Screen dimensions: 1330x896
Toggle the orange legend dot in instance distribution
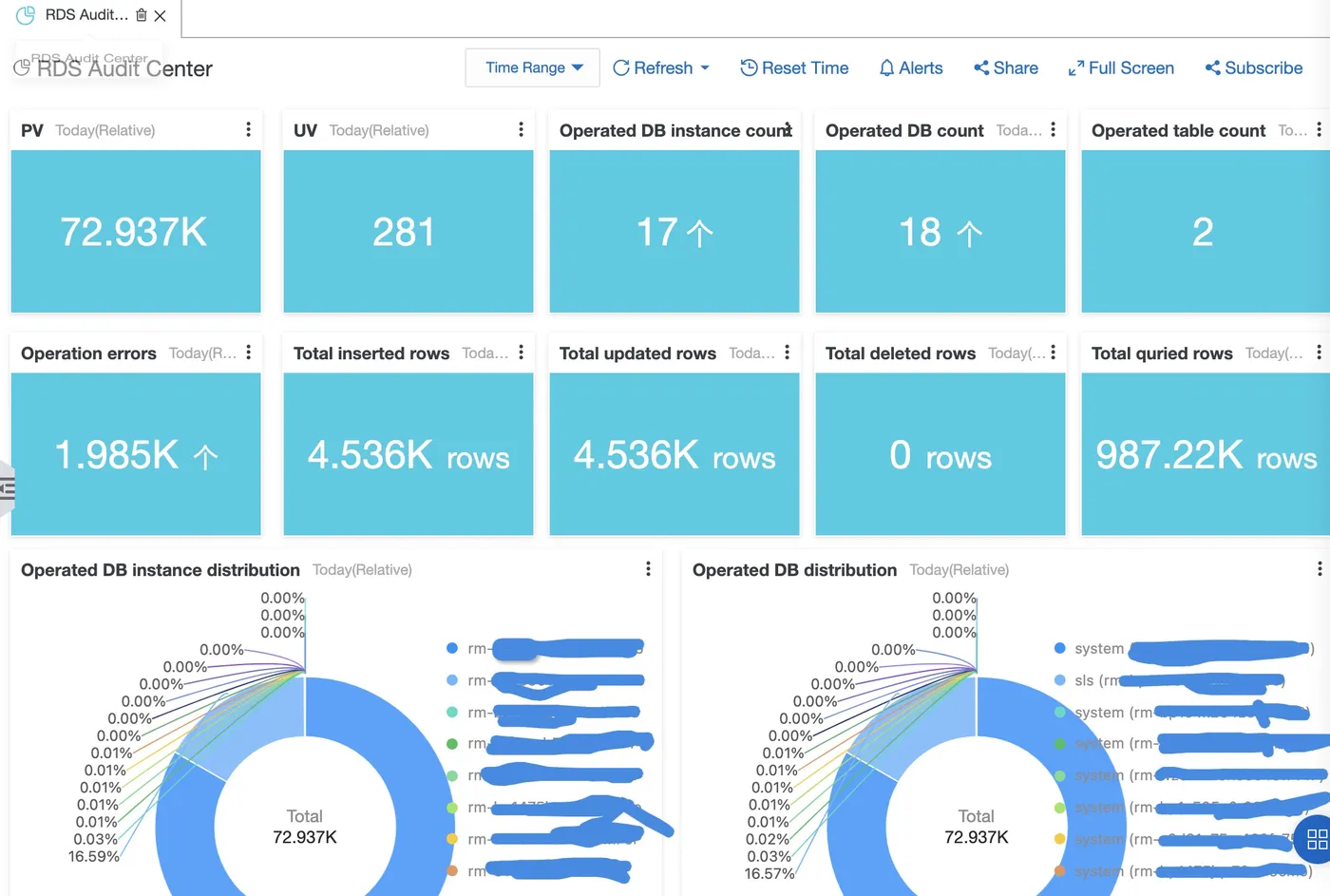click(452, 870)
